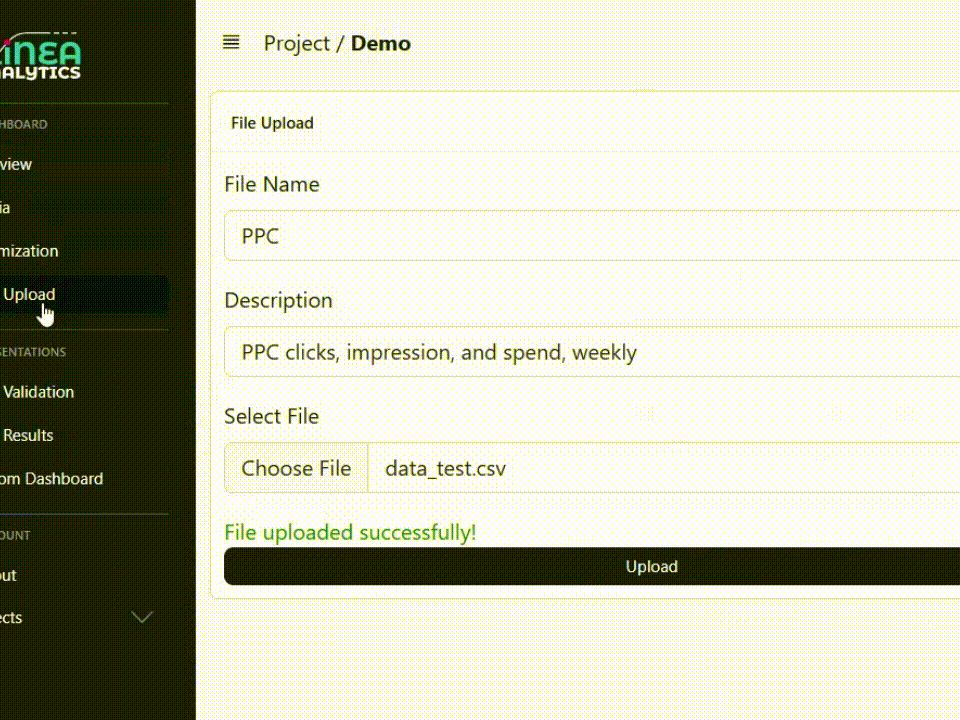Focus the Description text field

click(590, 352)
